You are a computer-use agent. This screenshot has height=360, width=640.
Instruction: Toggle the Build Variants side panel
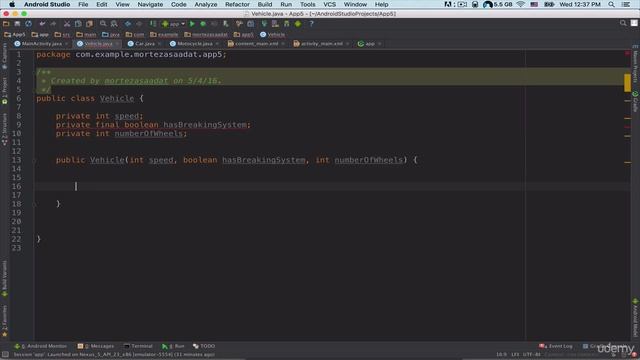(4, 278)
